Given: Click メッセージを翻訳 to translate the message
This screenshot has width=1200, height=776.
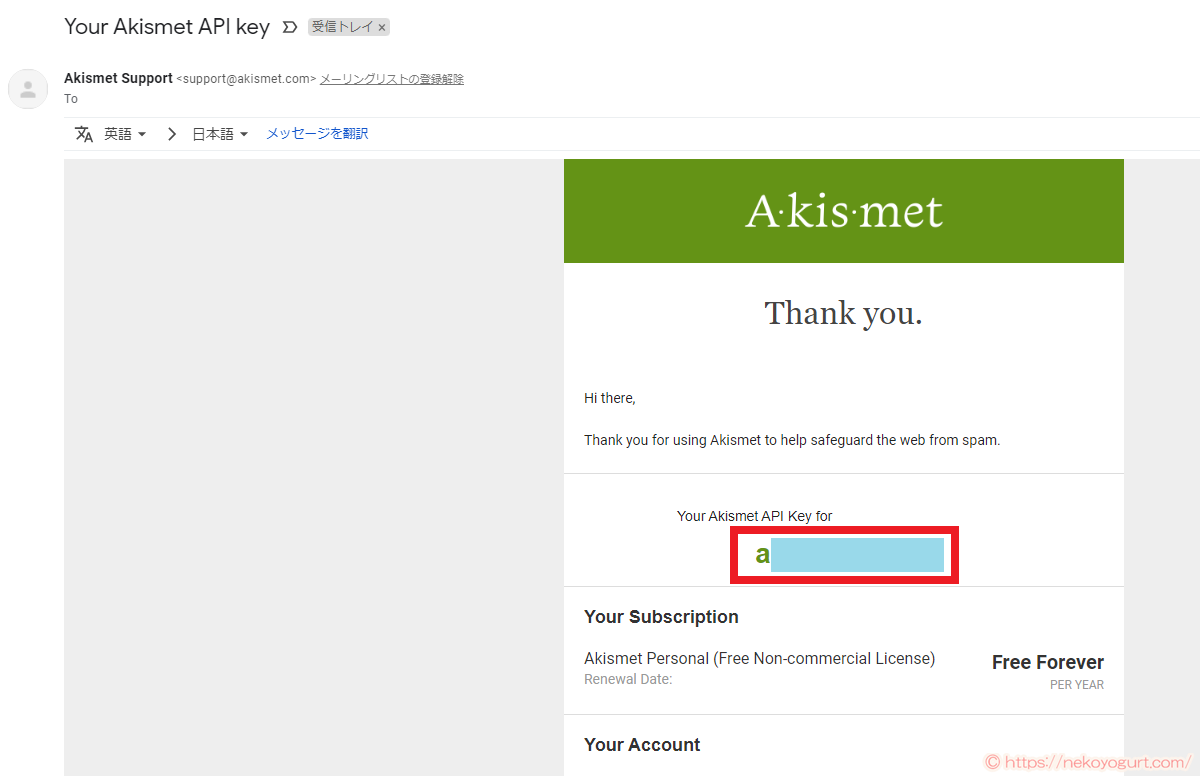Looking at the screenshot, I should 317,134.
